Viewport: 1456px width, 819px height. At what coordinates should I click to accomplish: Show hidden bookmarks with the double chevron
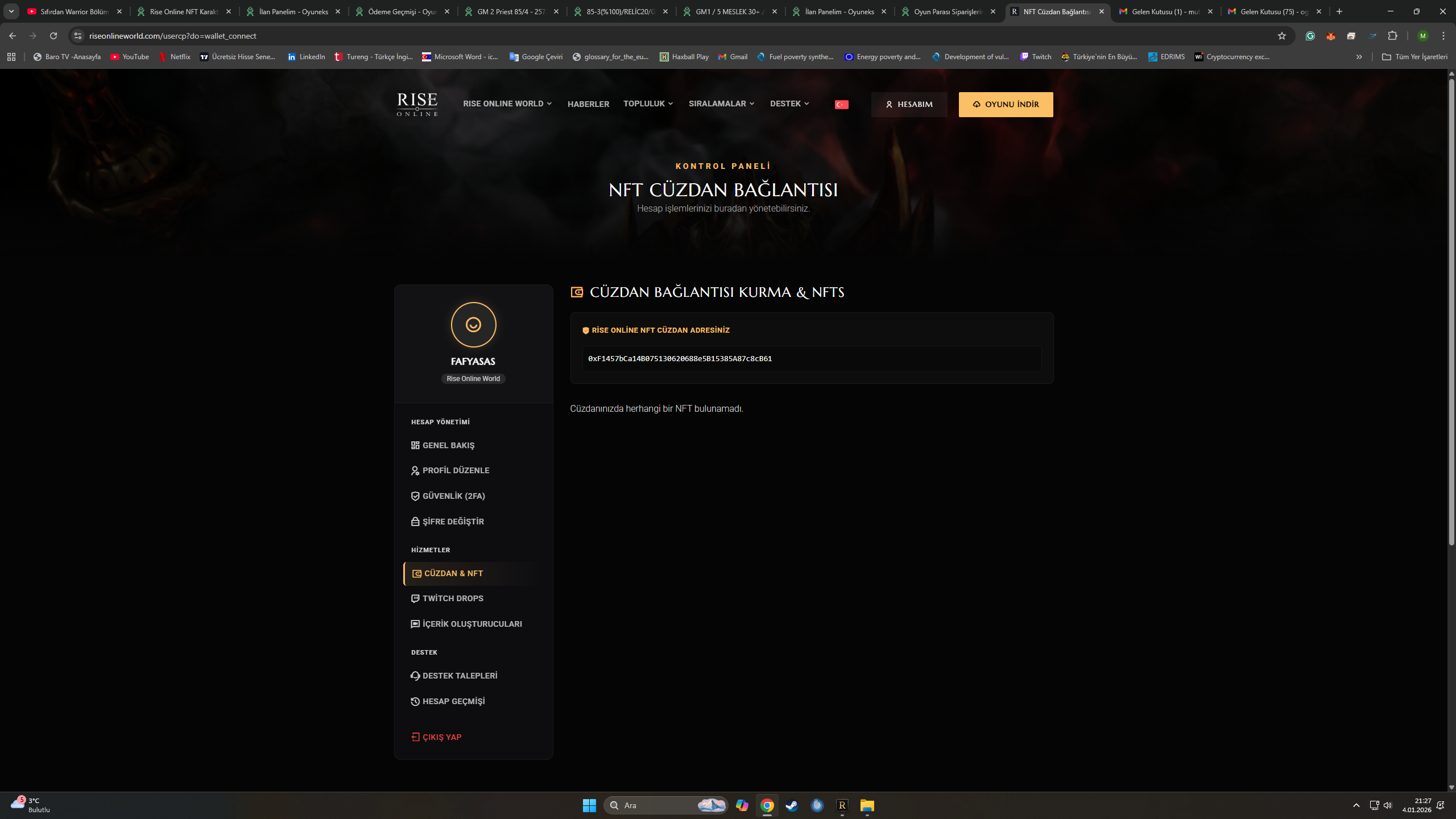coord(1359,57)
